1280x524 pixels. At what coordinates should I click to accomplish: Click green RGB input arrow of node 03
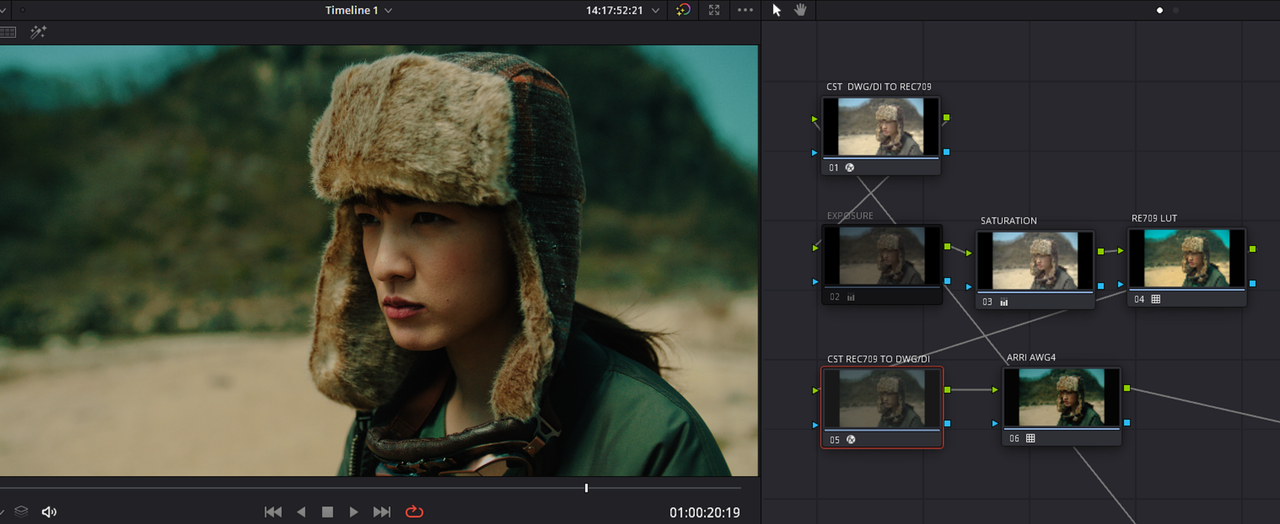pyautogui.click(x=968, y=252)
